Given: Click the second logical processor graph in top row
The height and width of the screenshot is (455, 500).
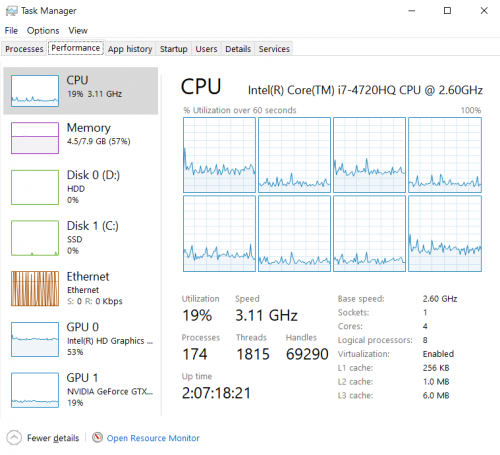Looking at the screenshot, I should coord(294,155).
